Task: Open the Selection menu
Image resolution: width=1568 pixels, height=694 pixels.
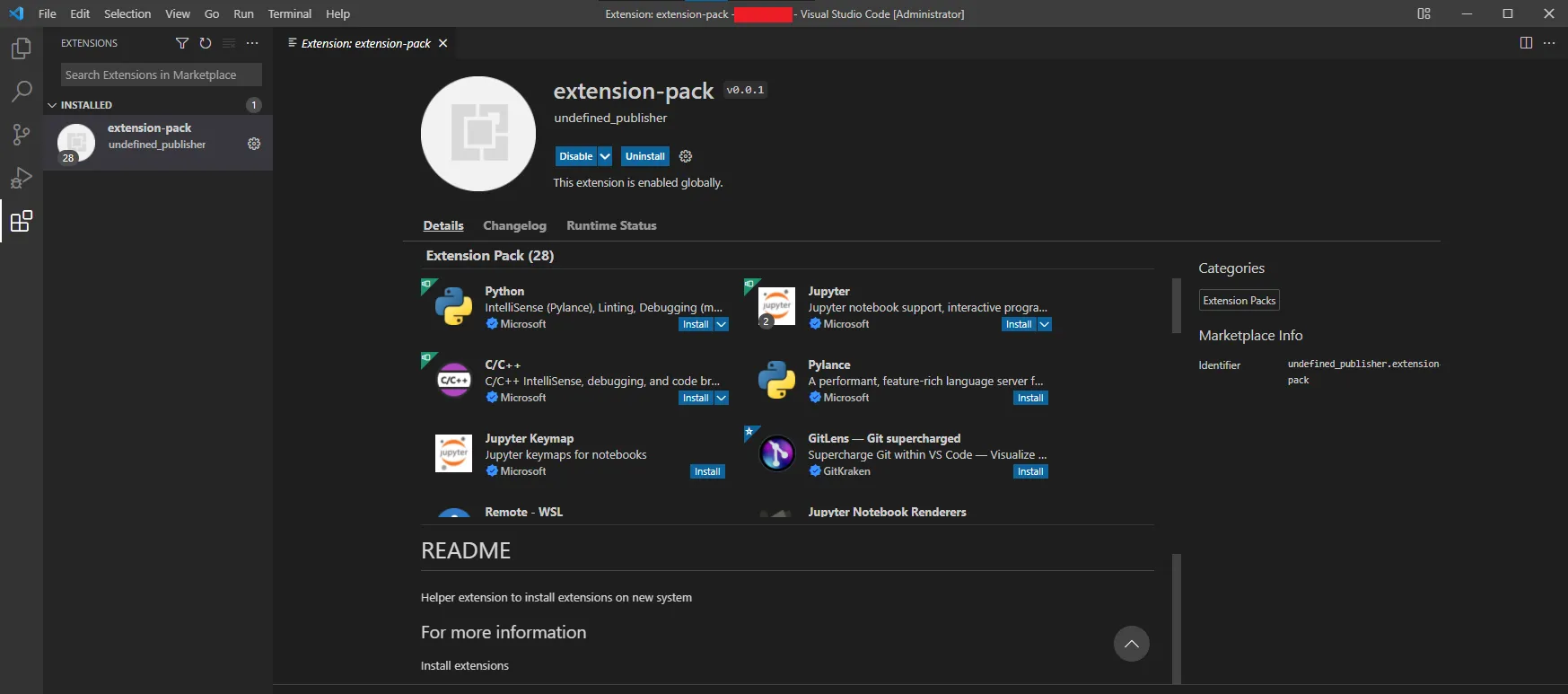Action: [127, 13]
